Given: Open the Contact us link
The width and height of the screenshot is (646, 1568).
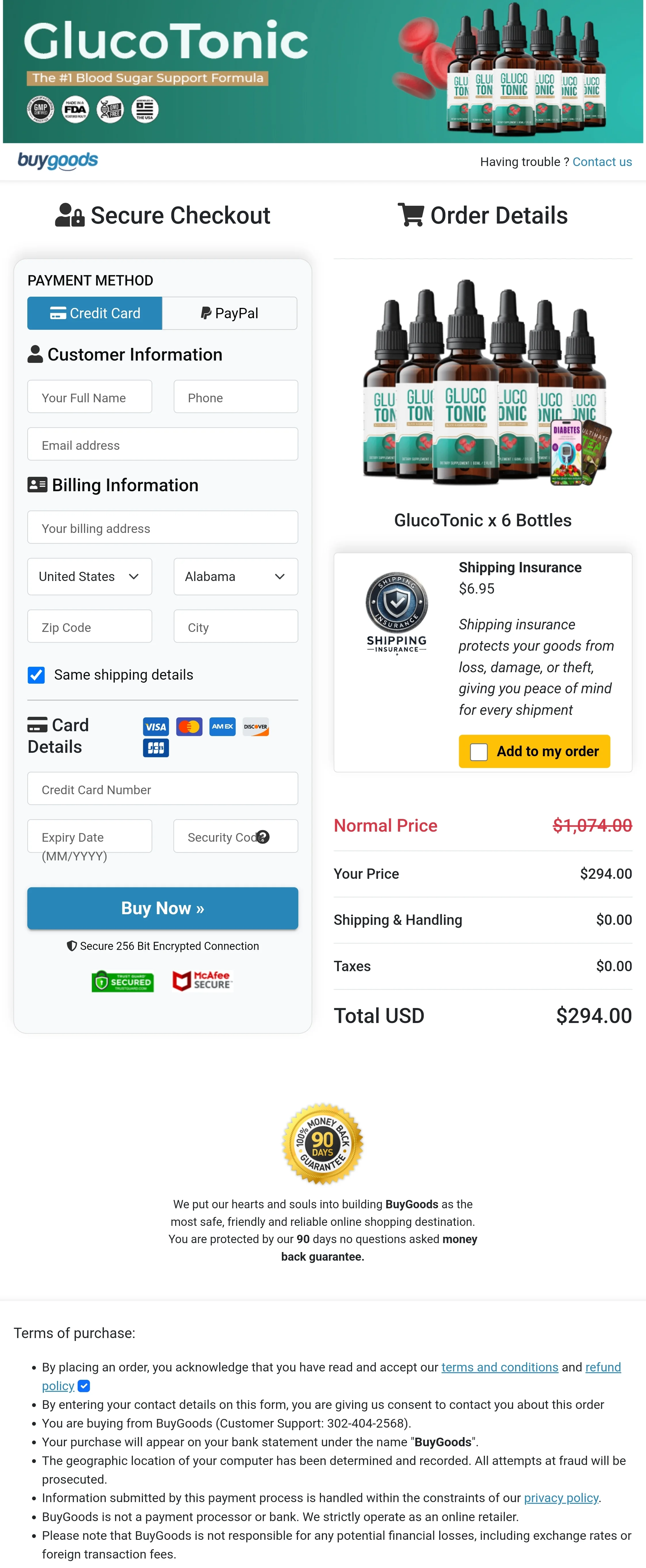Looking at the screenshot, I should click(x=602, y=161).
